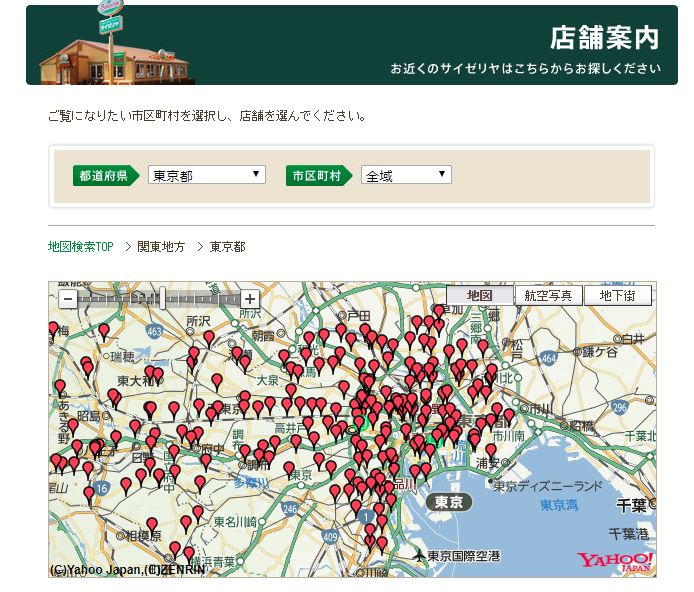
Task: Open the 東京都 prefecture dropdown
Action: (207, 175)
